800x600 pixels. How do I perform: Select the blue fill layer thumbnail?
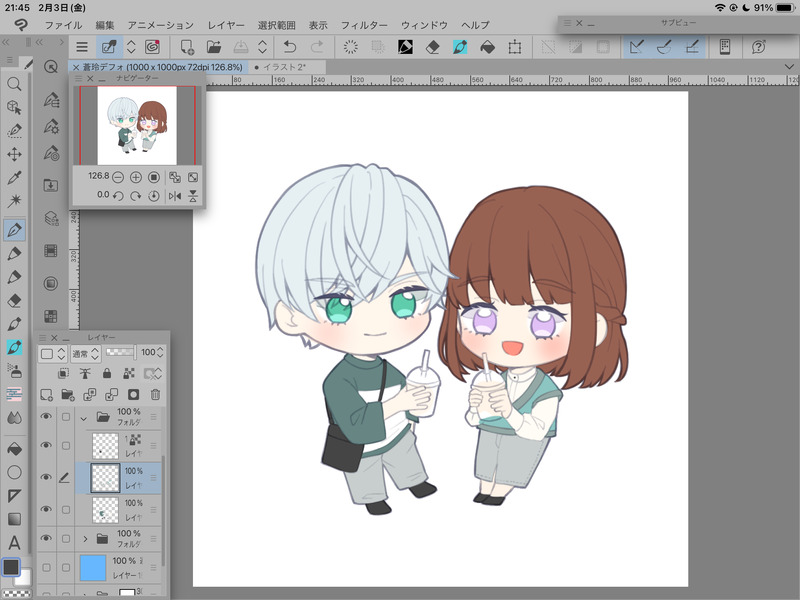93,567
